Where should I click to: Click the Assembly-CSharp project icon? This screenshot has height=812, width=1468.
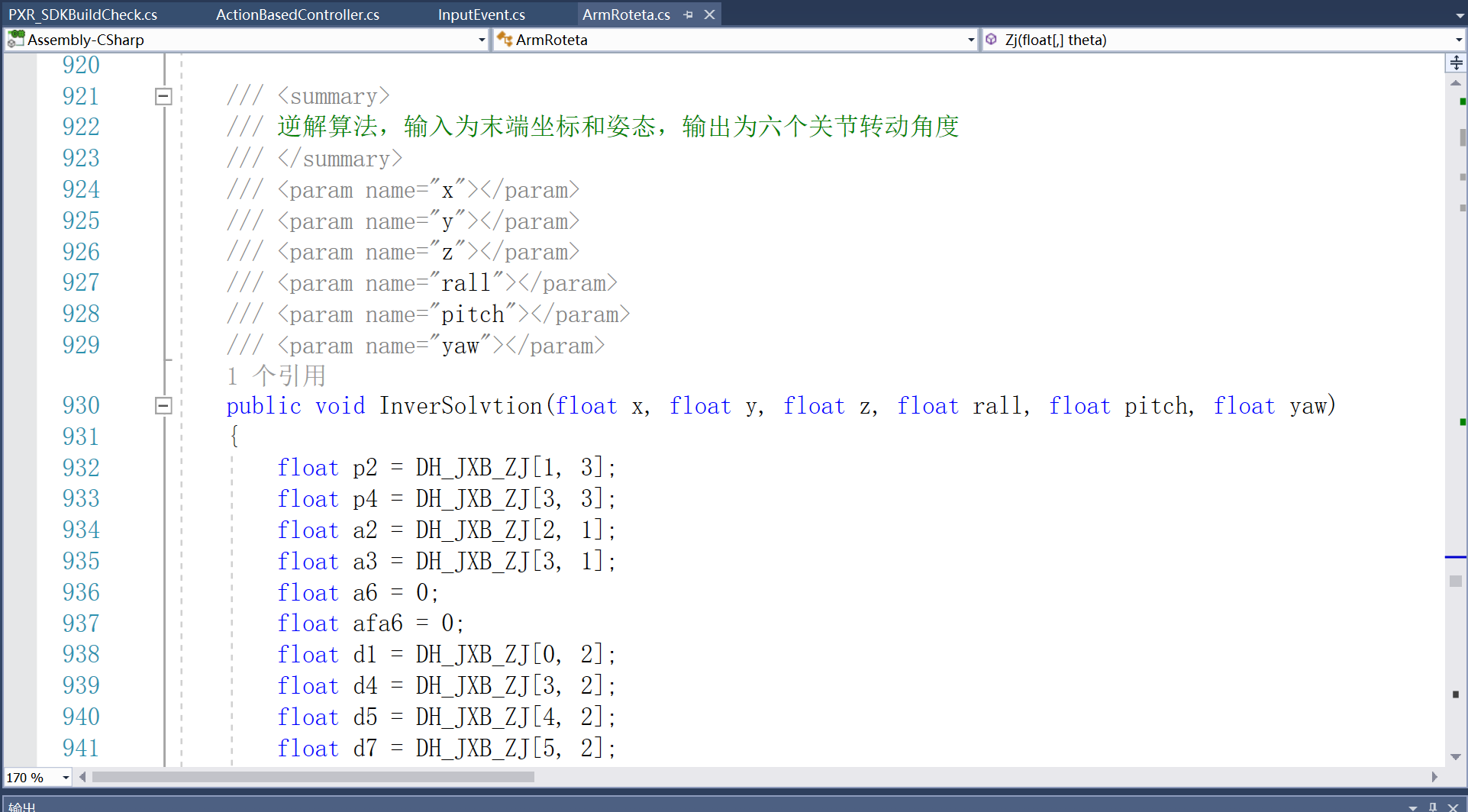pos(15,39)
